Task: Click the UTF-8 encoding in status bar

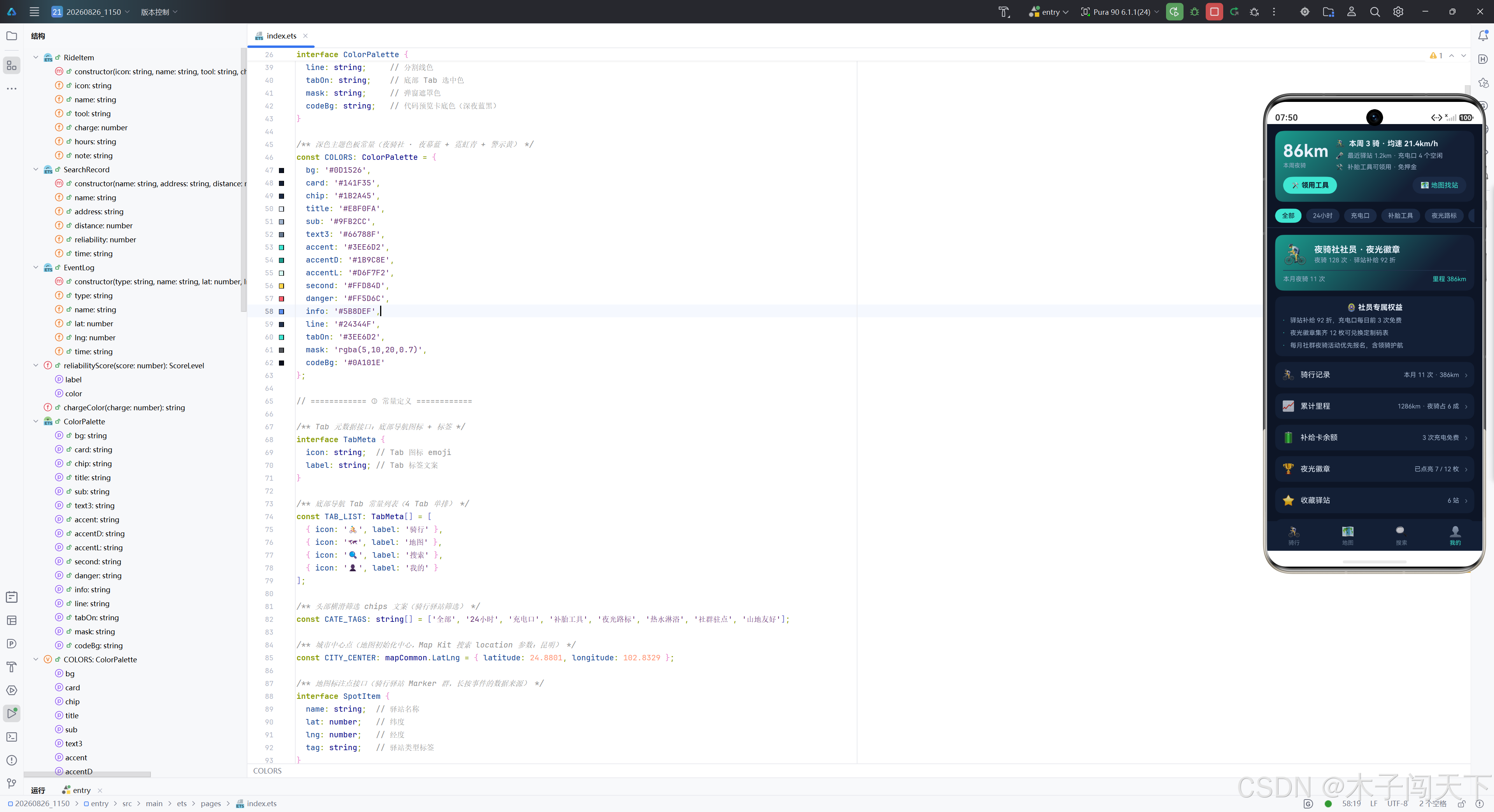Action: click(x=1397, y=803)
